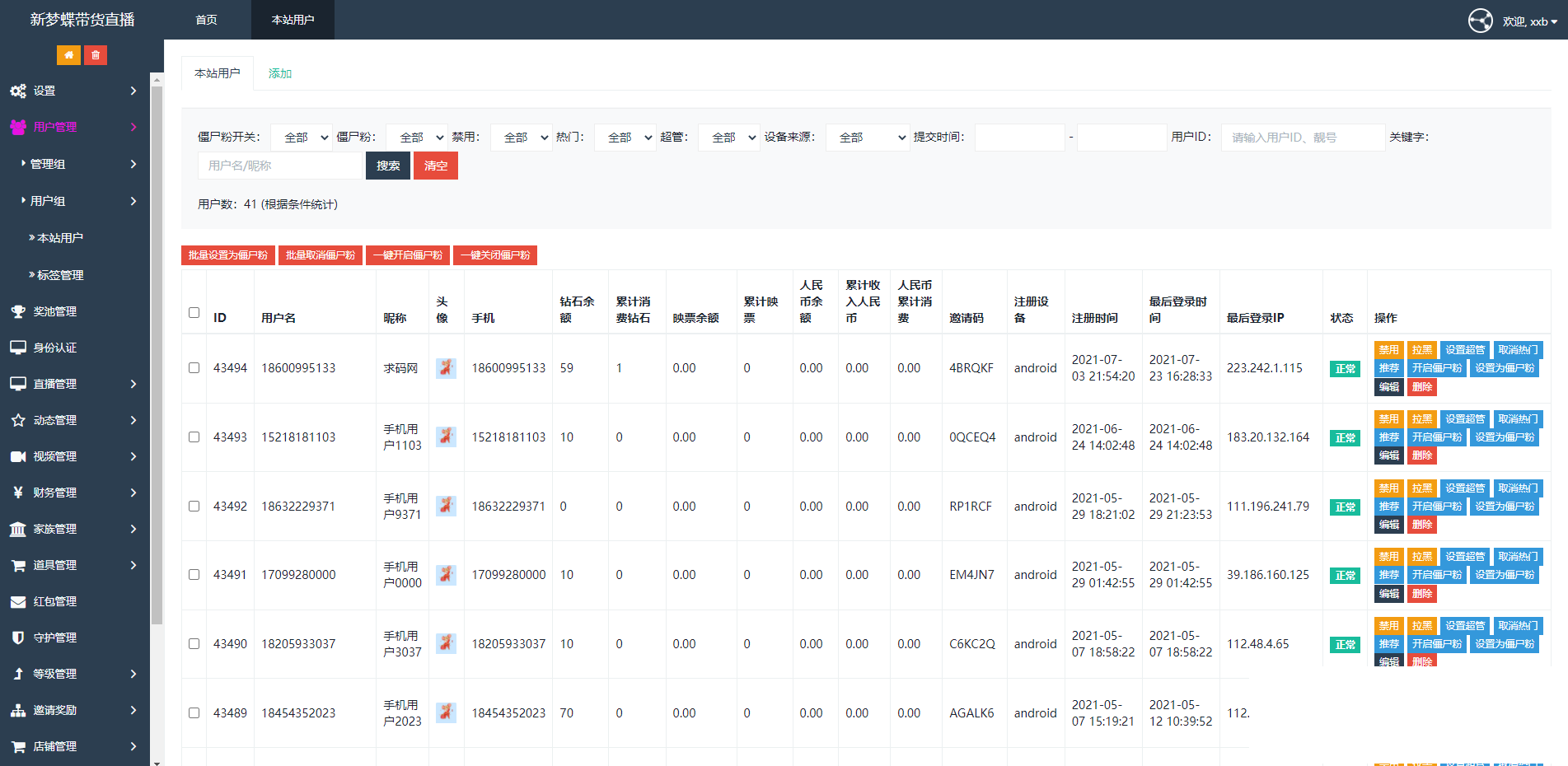1568x766 pixels.
Task: Tick the checkbox for user 43494
Action: (194, 368)
